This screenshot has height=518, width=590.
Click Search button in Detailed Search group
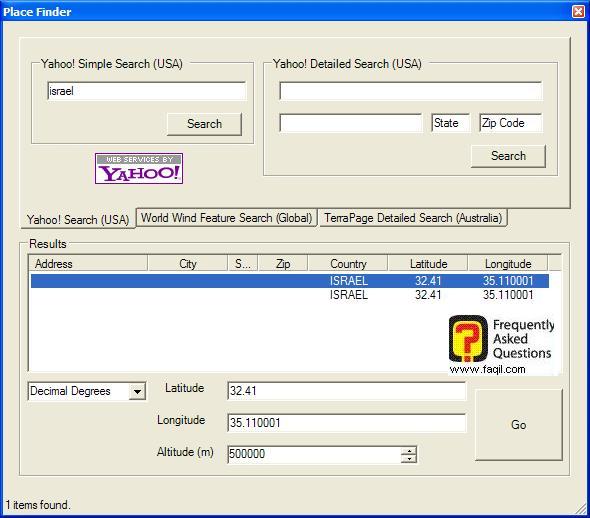pos(508,156)
